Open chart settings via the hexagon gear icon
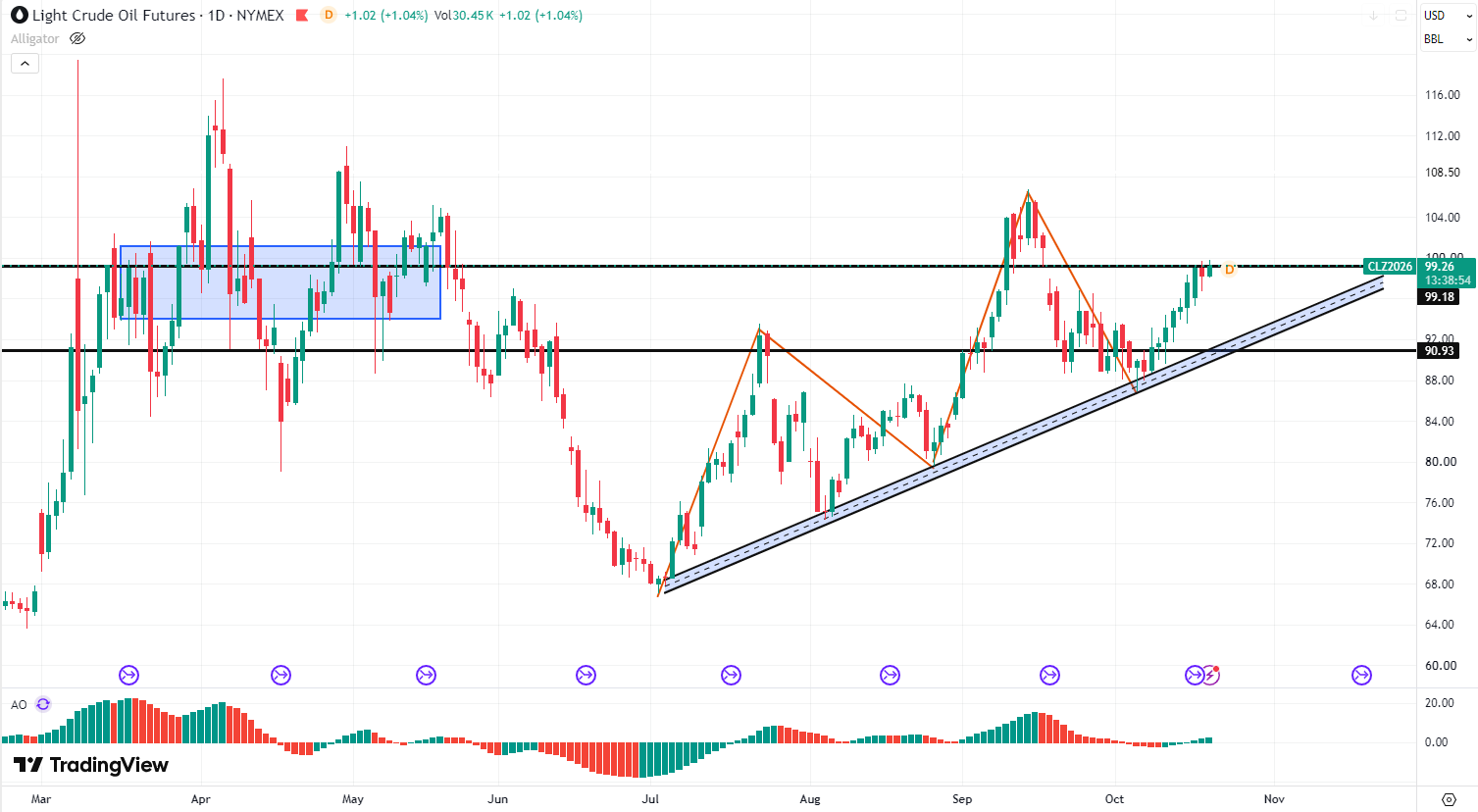1478x812 pixels. click(x=1449, y=799)
